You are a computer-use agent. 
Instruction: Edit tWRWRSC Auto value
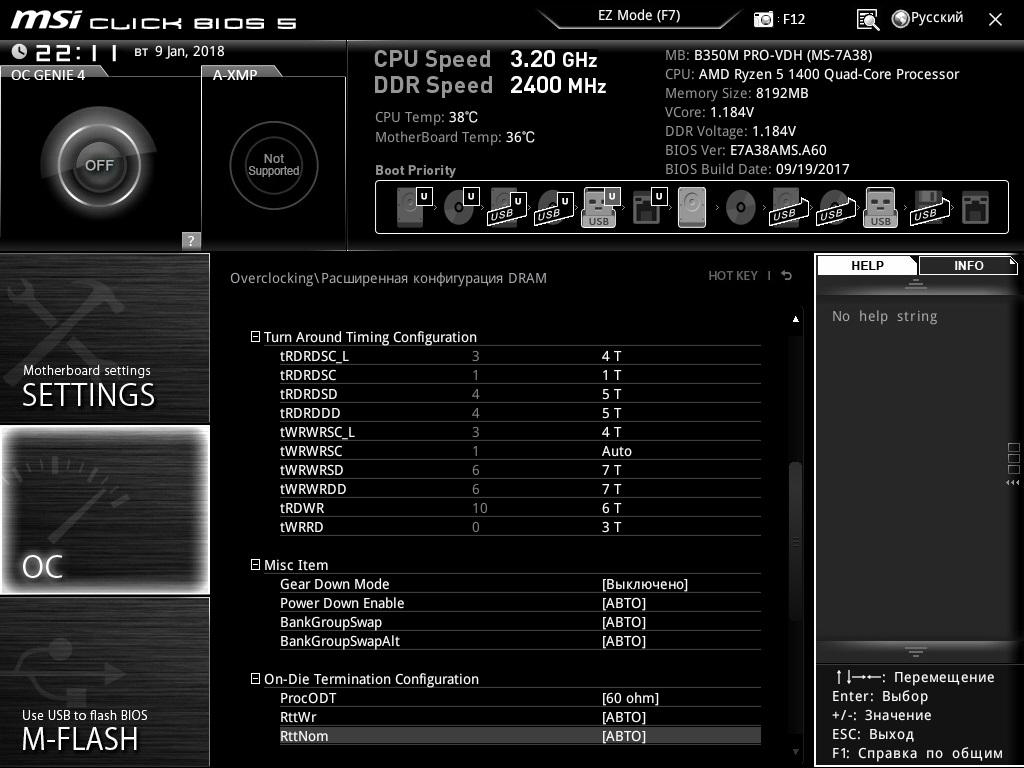pos(616,451)
